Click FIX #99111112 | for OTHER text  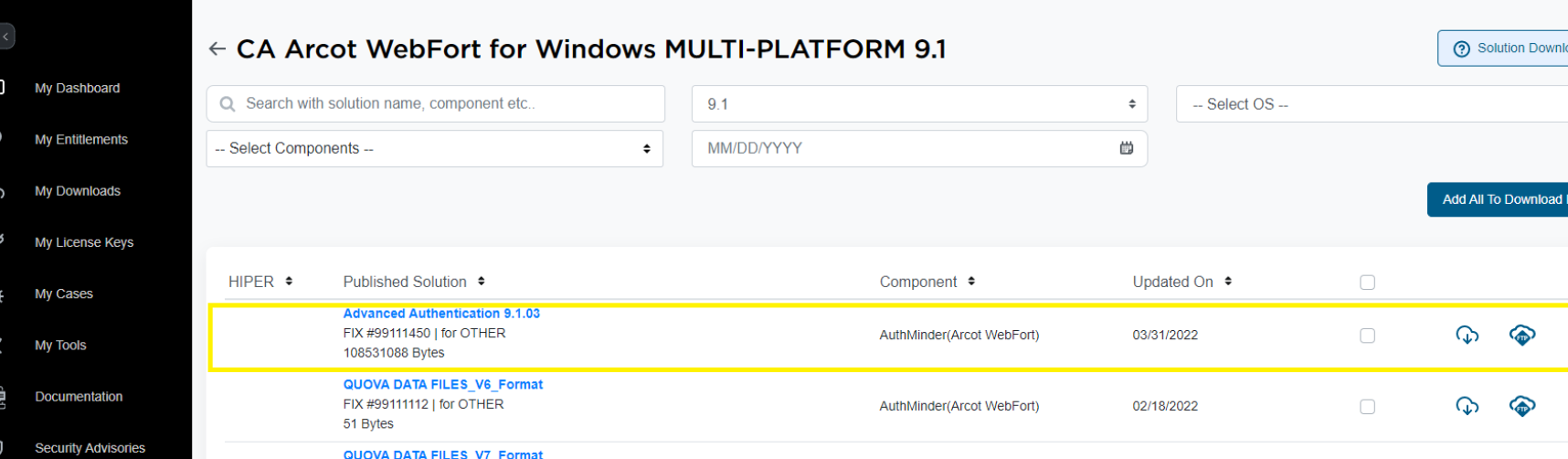423,404
